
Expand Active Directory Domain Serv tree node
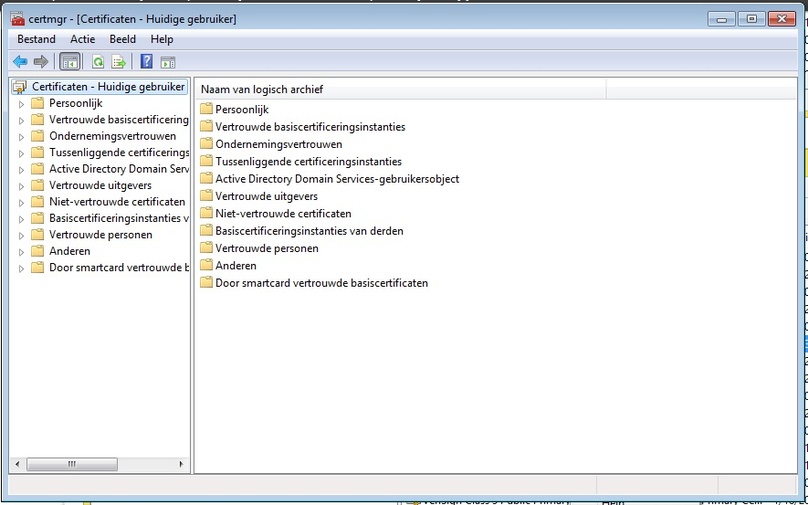point(21,170)
